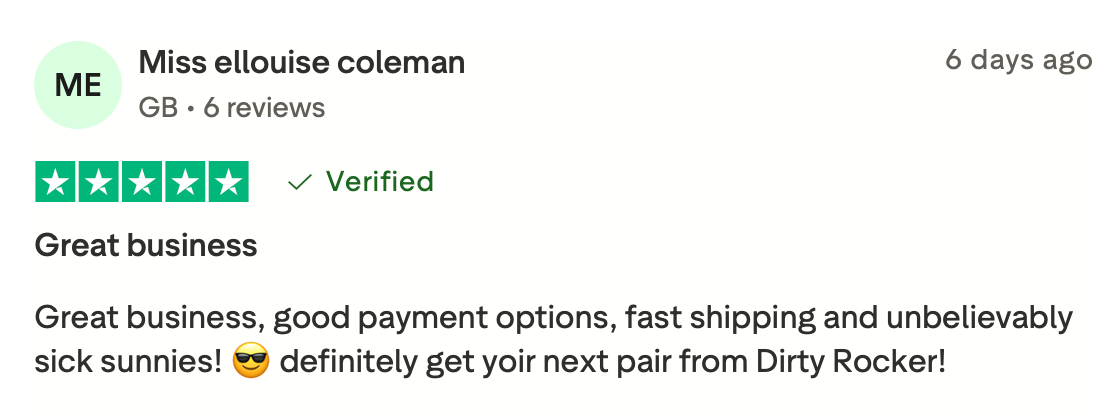Click the review body first line
1116x416 pixels.
[x=554, y=318]
